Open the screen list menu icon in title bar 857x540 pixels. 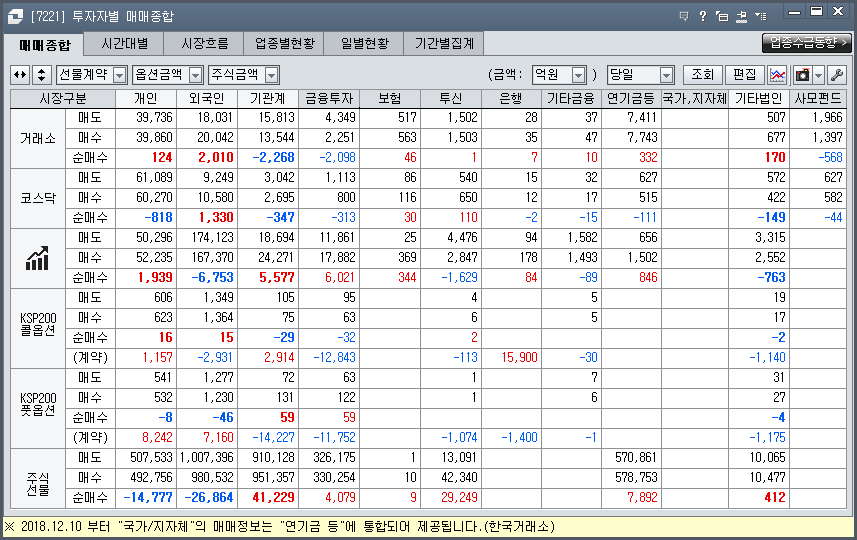(x=760, y=16)
